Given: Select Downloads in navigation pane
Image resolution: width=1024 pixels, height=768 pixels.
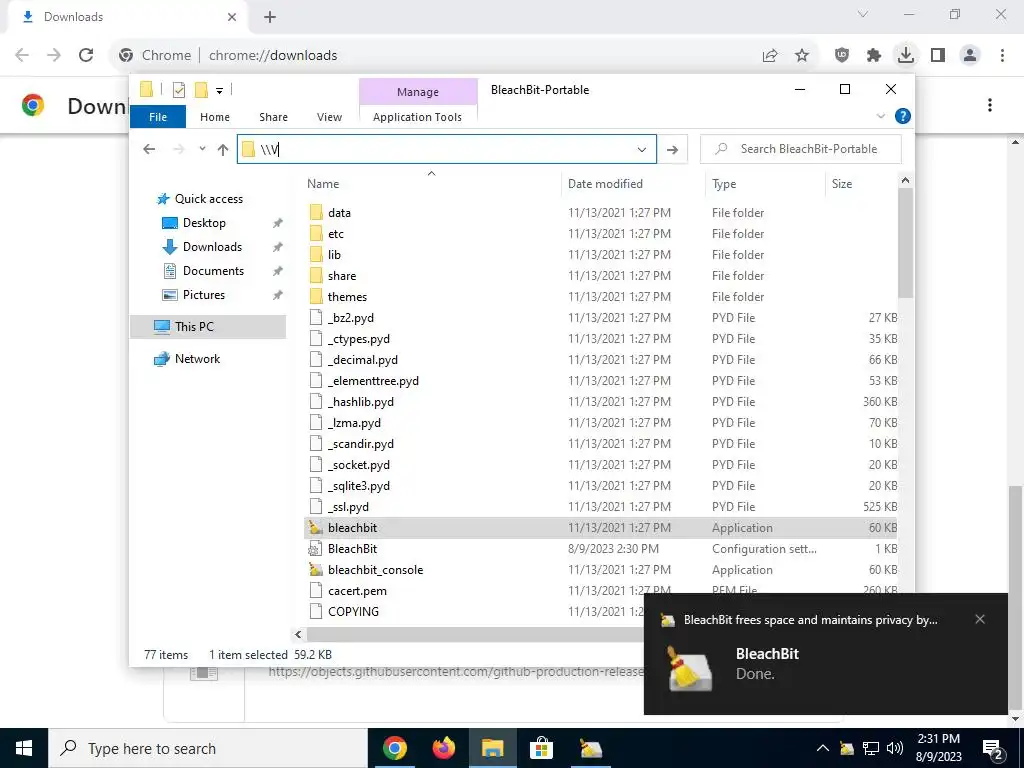Looking at the screenshot, I should (x=212, y=247).
